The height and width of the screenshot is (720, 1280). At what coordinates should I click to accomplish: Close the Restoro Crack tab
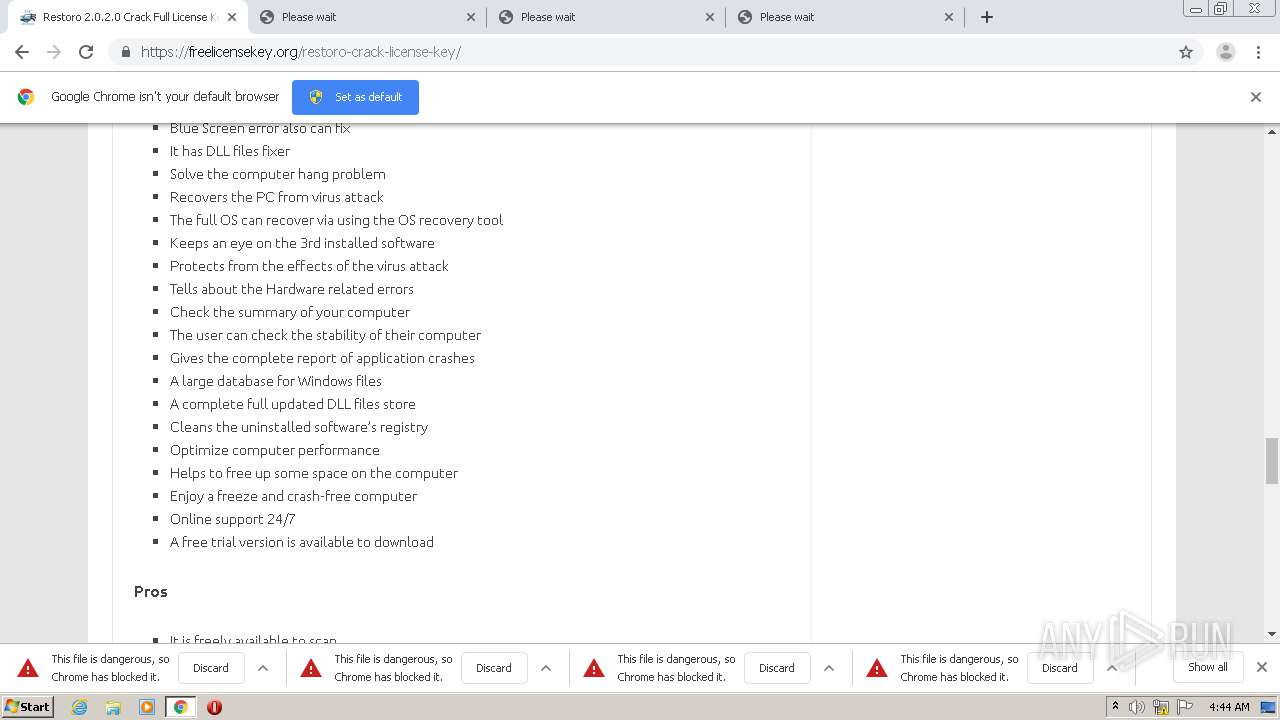click(232, 17)
